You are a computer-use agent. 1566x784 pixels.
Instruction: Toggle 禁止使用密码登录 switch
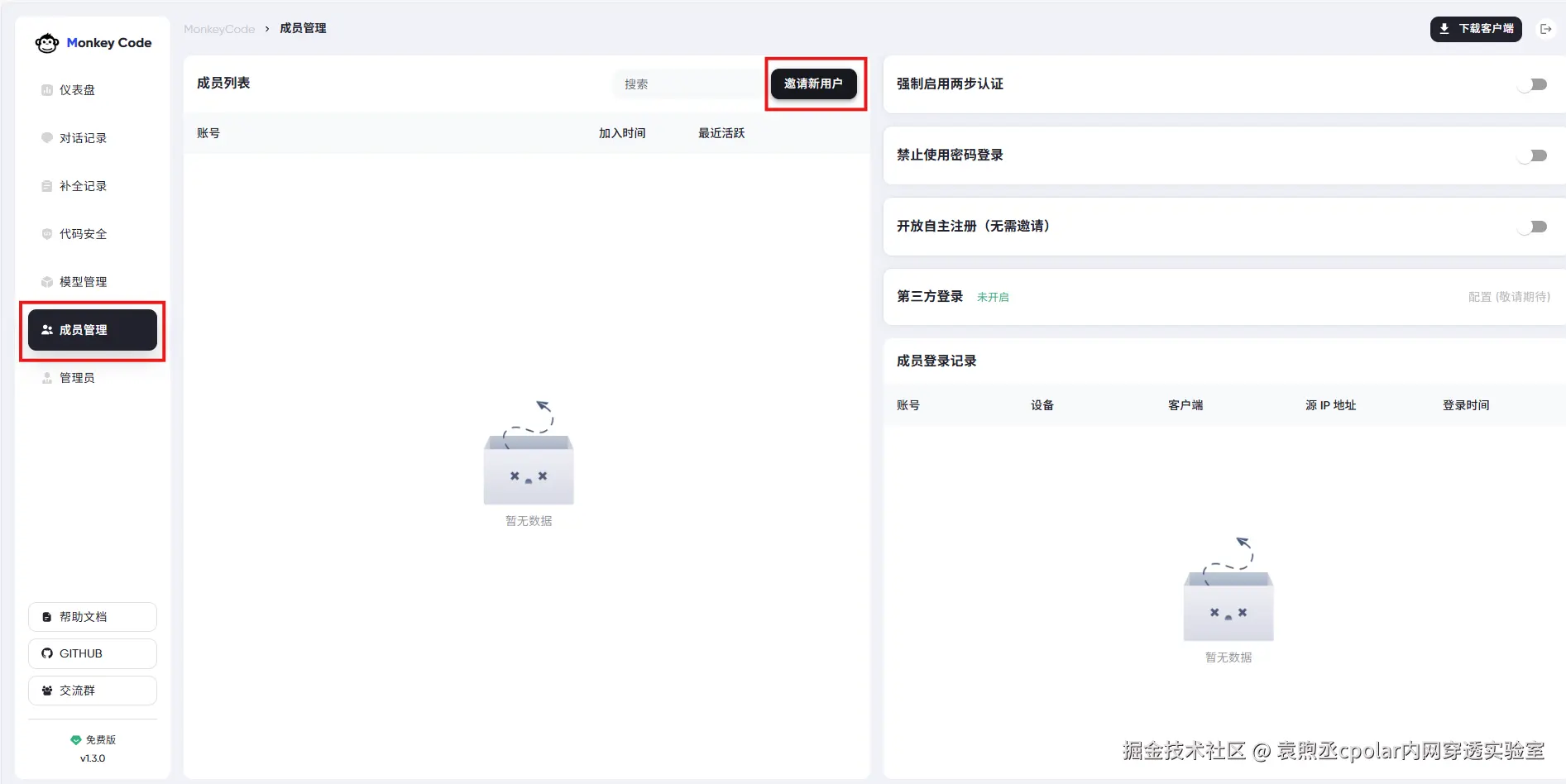pyautogui.click(x=1533, y=155)
